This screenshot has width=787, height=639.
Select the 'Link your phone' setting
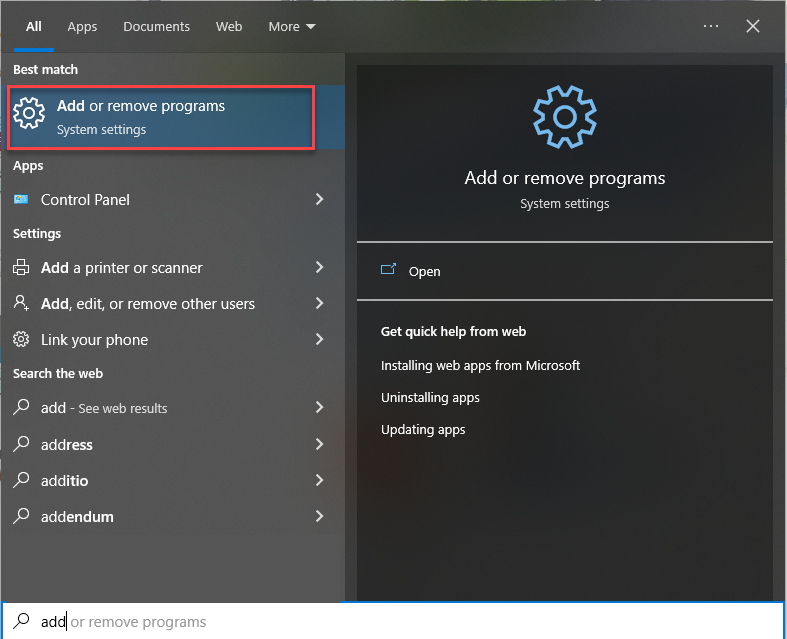(x=173, y=340)
